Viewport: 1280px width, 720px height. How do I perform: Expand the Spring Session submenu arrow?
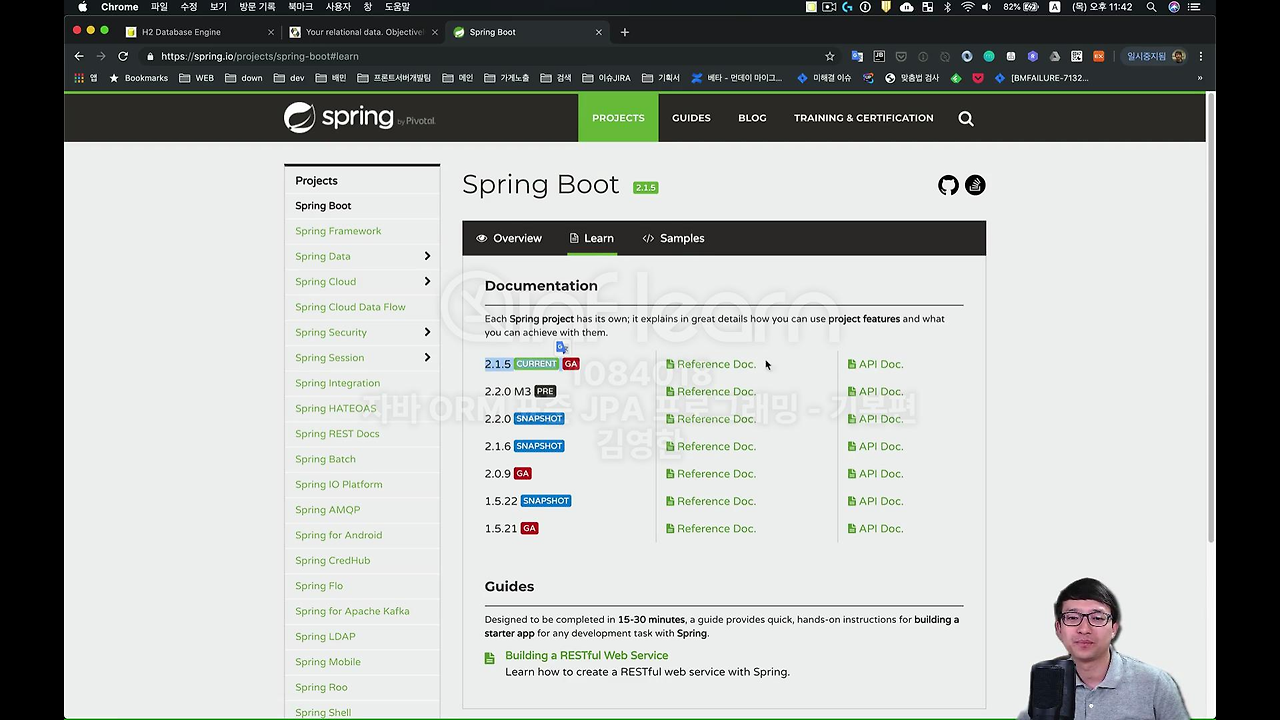427,358
